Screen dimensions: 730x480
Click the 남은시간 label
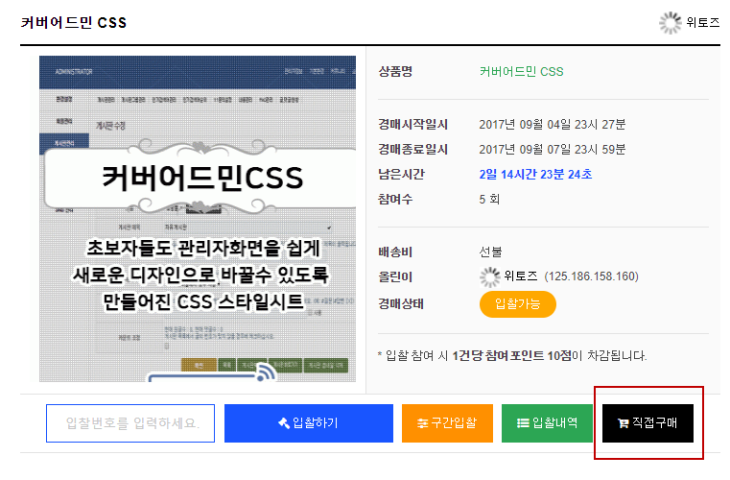click(401, 175)
